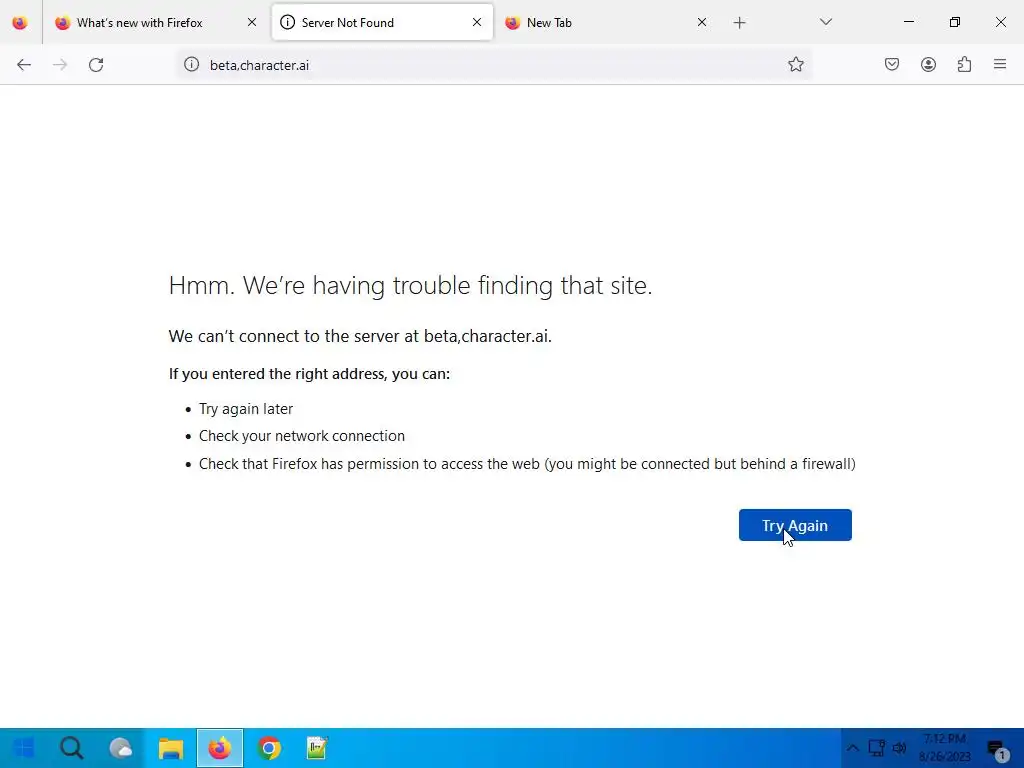This screenshot has height=768, width=1024.
Task: Minimize the Firefox window
Action: [x=908, y=22]
